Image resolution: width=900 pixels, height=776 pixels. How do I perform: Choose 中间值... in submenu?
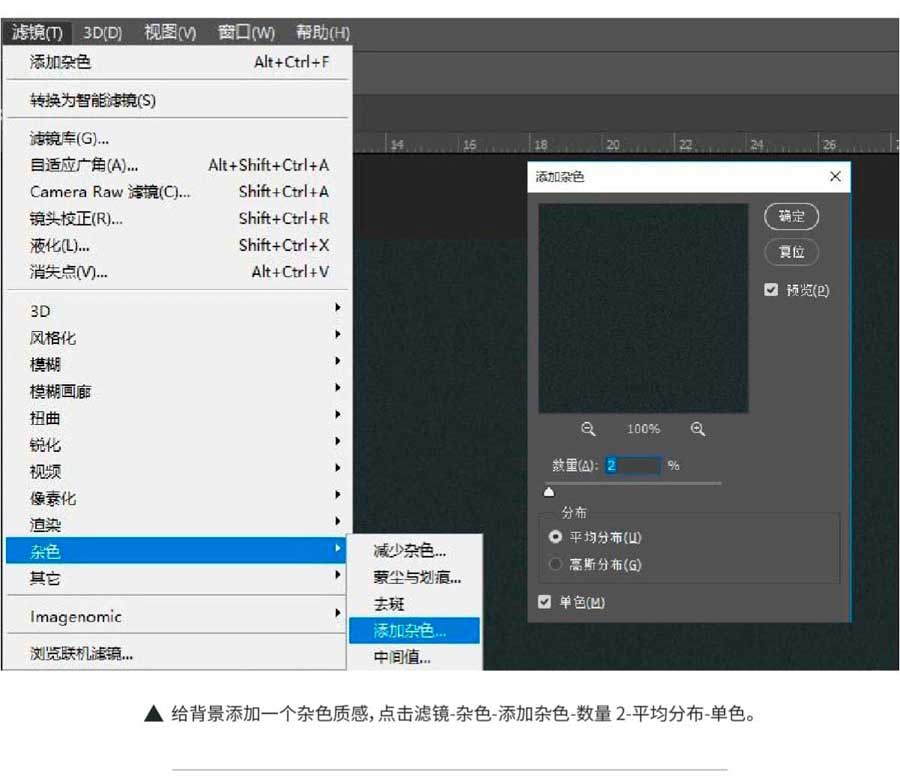click(414, 657)
